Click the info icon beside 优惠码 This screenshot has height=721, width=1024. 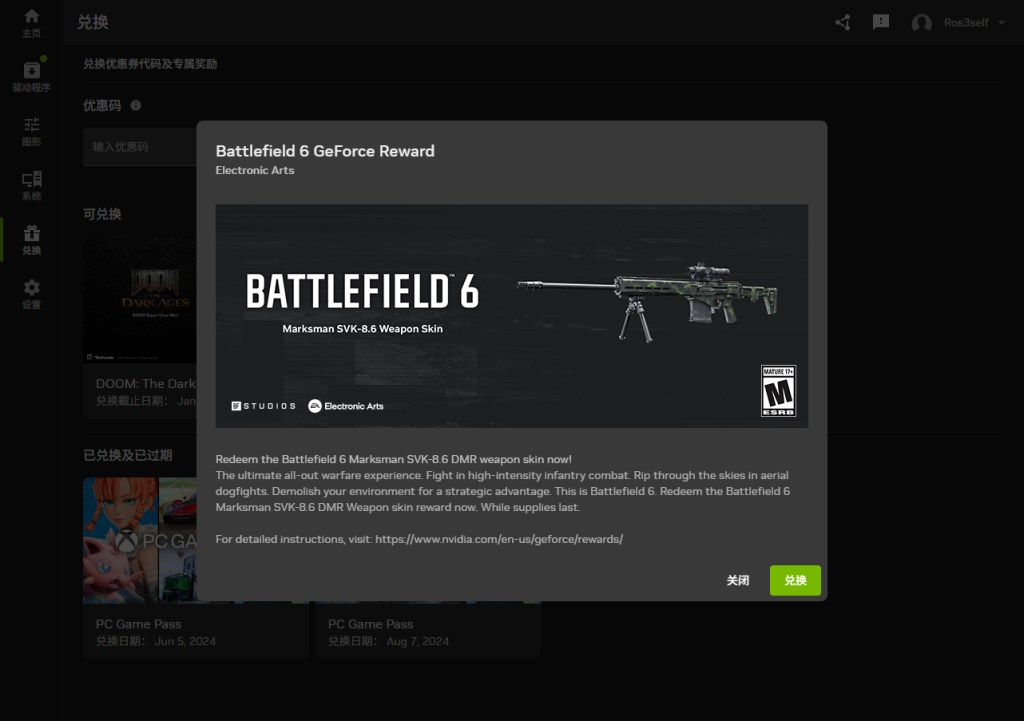click(x=136, y=106)
